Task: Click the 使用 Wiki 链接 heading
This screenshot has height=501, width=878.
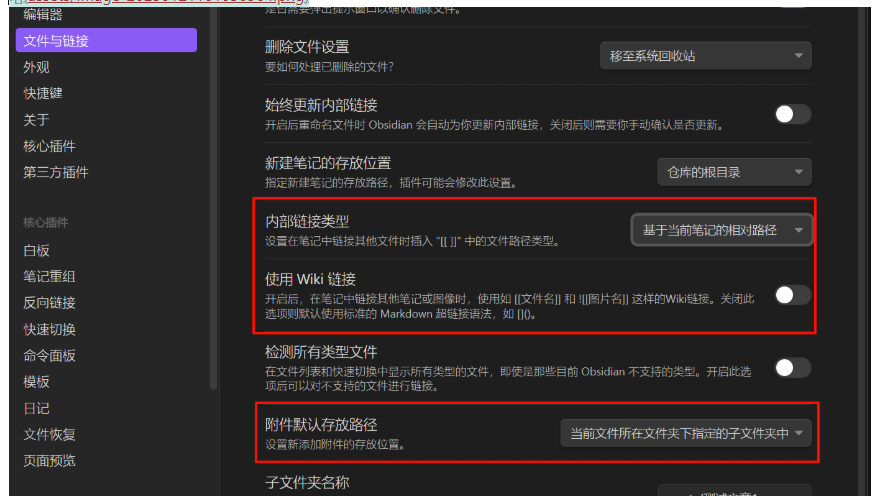Action: point(310,279)
